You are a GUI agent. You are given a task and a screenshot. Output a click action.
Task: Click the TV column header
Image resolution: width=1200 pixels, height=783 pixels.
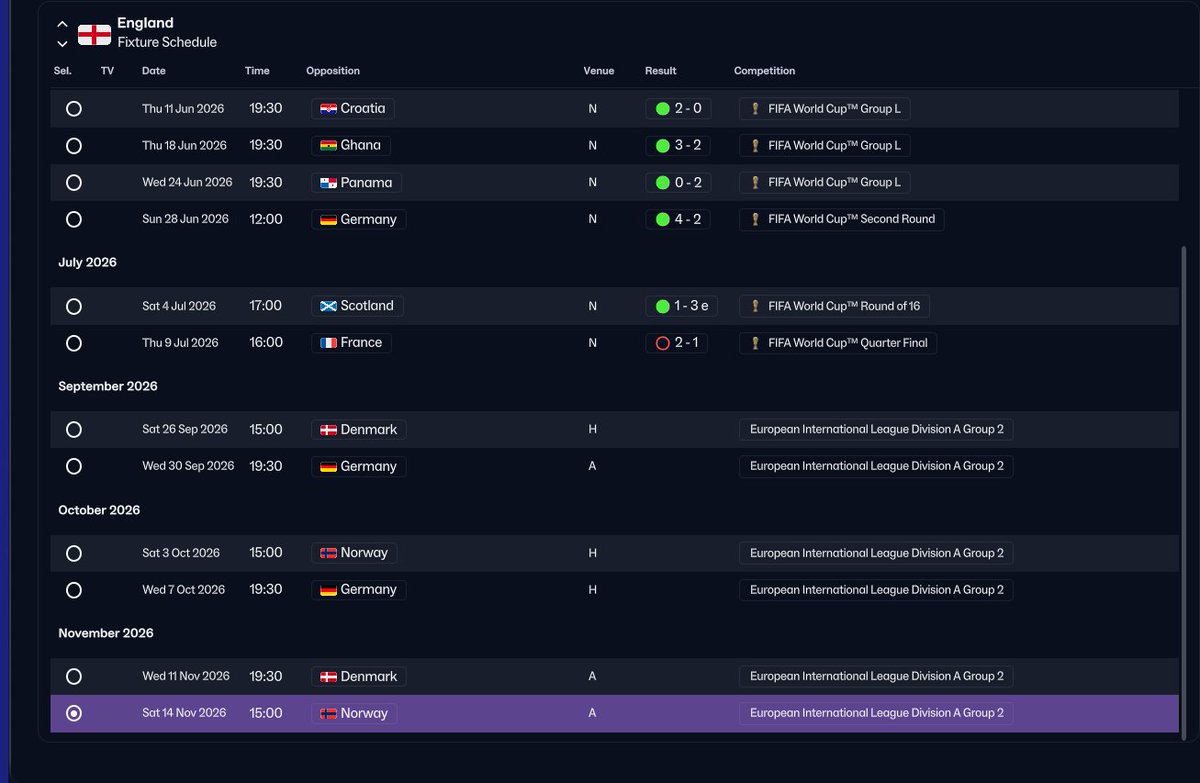107,71
